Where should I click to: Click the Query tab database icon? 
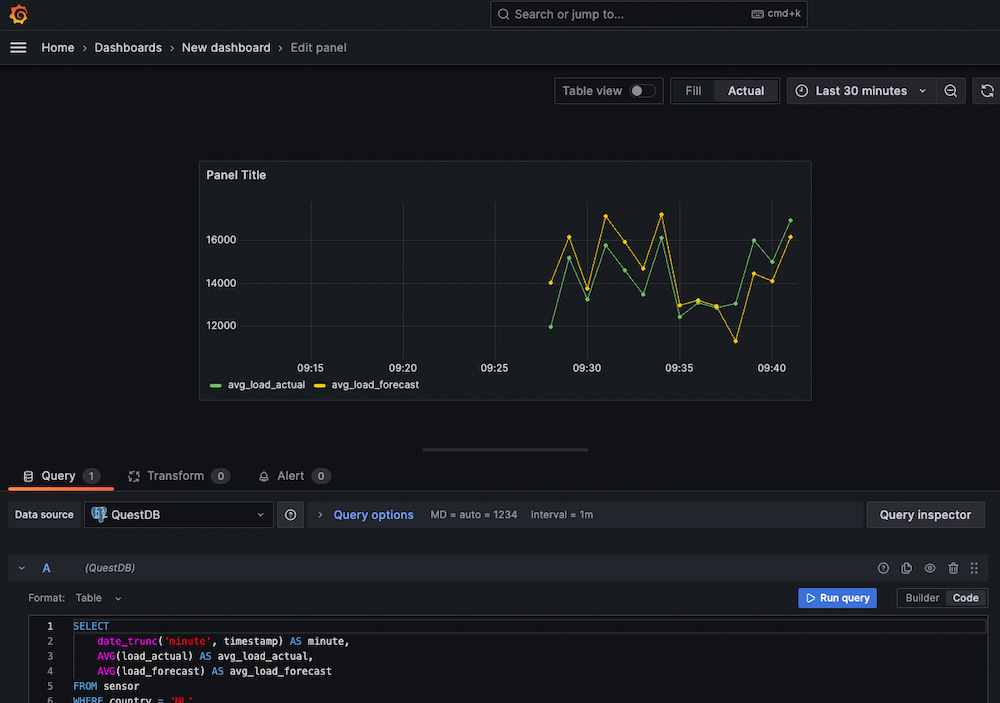click(x=28, y=476)
